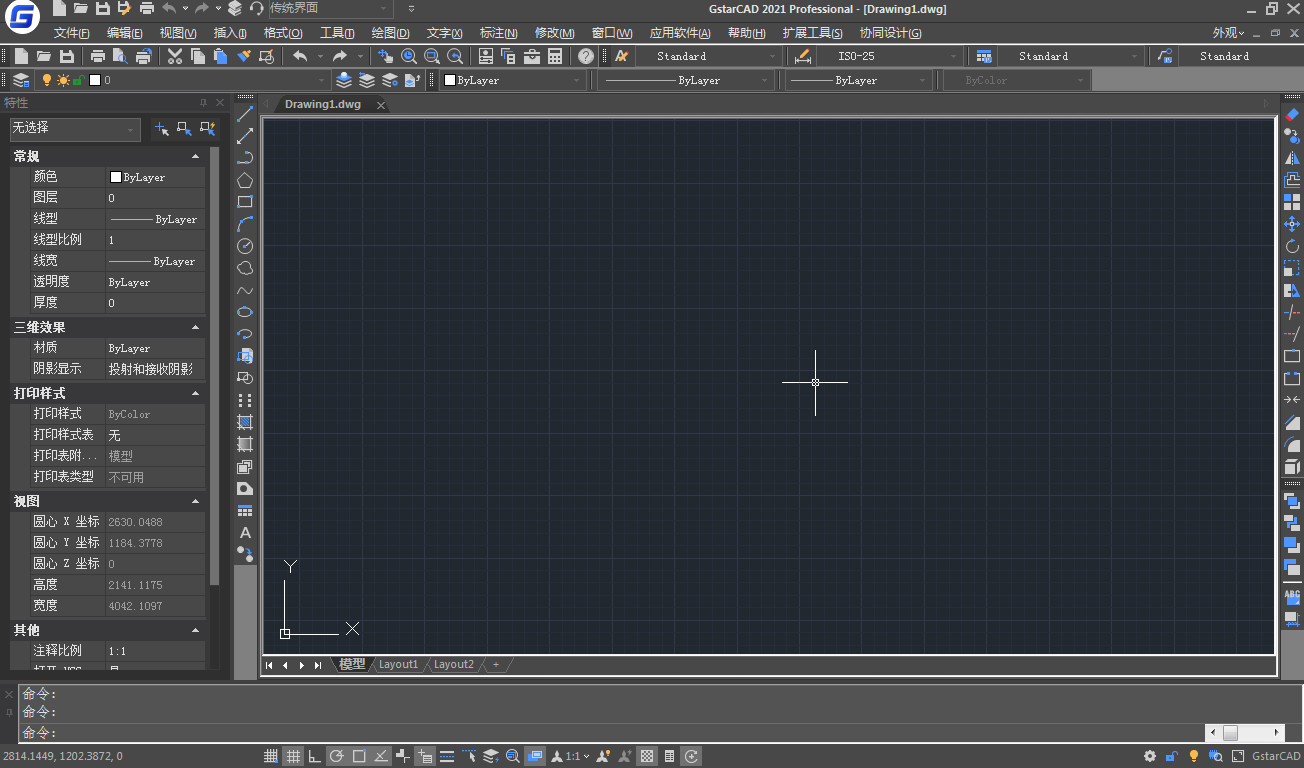Click the Plot Preview icon
Image resolution: width=1304 pixels, height=768 pixels.
click(120, 56)
